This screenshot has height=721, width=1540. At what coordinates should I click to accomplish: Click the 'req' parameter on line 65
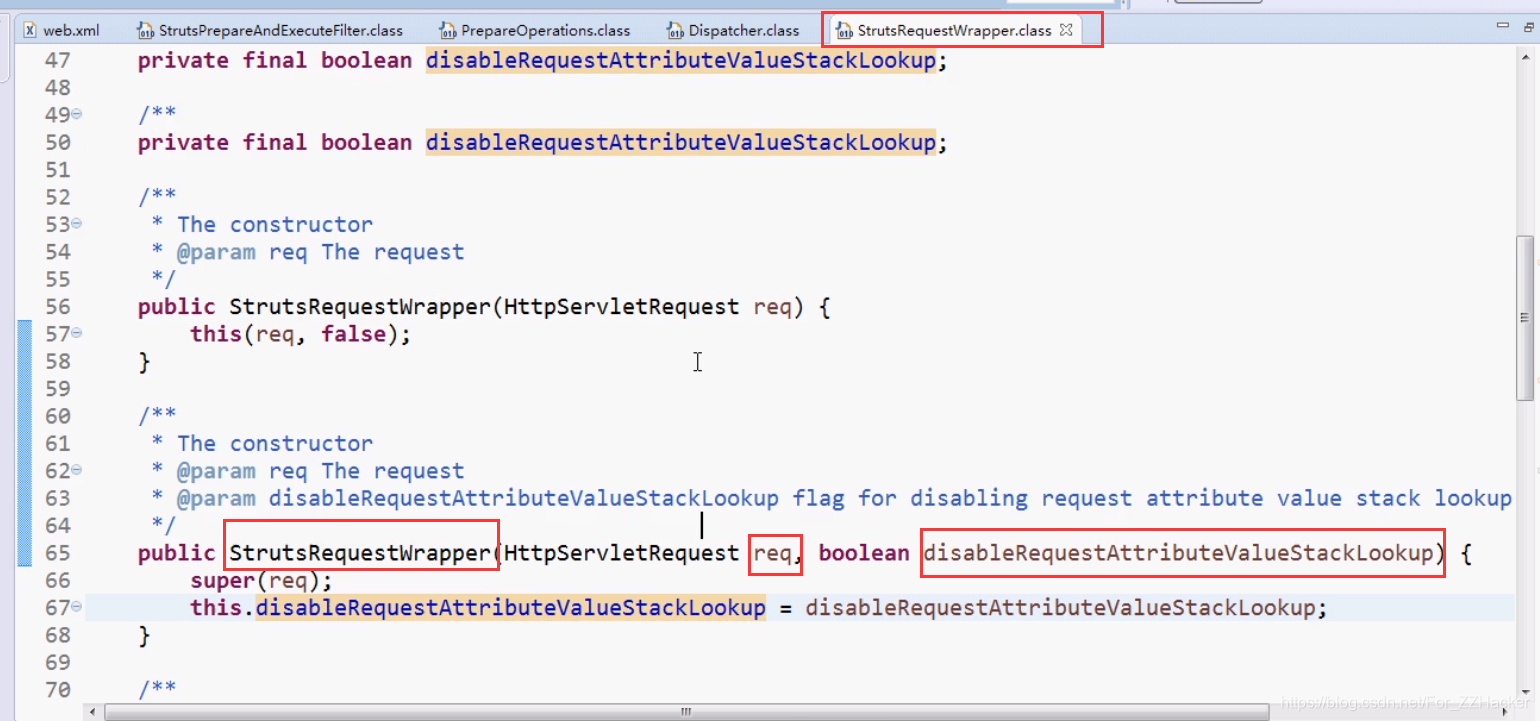point(772,553)
